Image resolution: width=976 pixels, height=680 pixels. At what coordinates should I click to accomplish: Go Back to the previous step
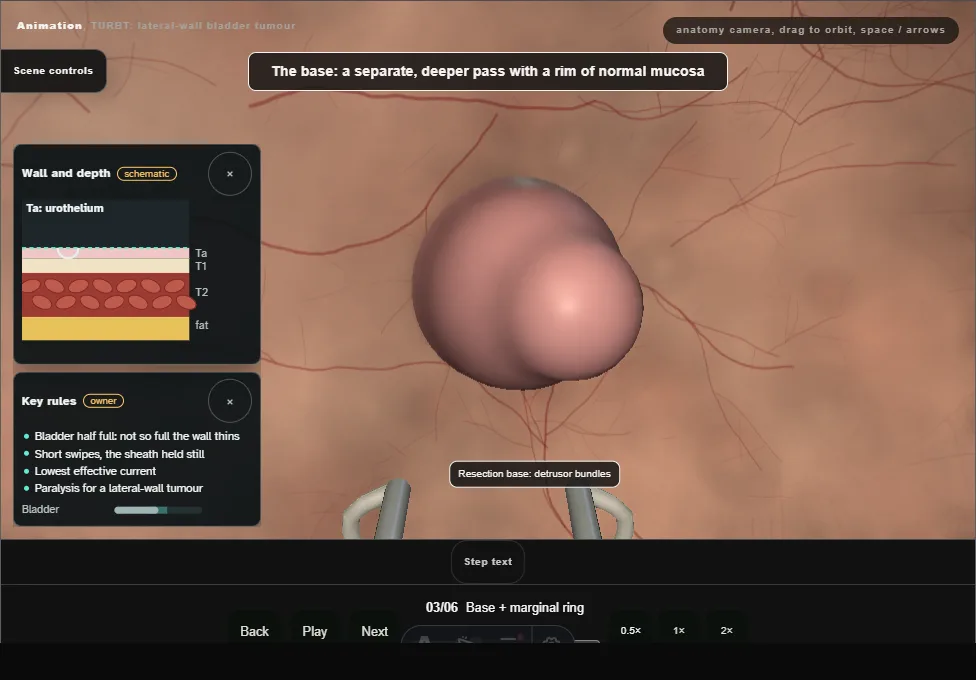pyautogui.click(x=255, y=631)
